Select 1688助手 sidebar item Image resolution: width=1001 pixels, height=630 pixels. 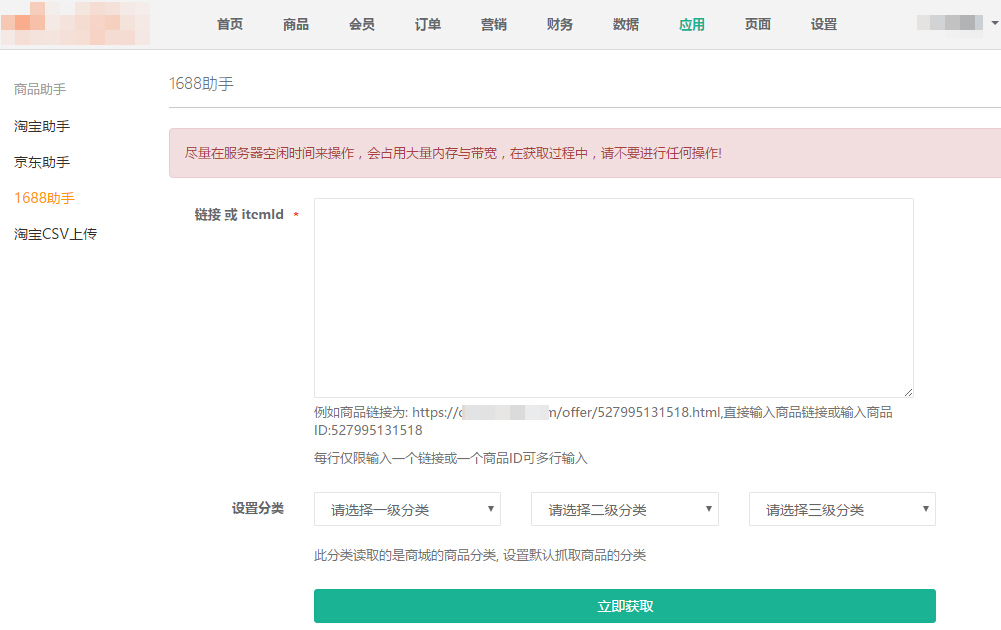[x=44, y=198]
